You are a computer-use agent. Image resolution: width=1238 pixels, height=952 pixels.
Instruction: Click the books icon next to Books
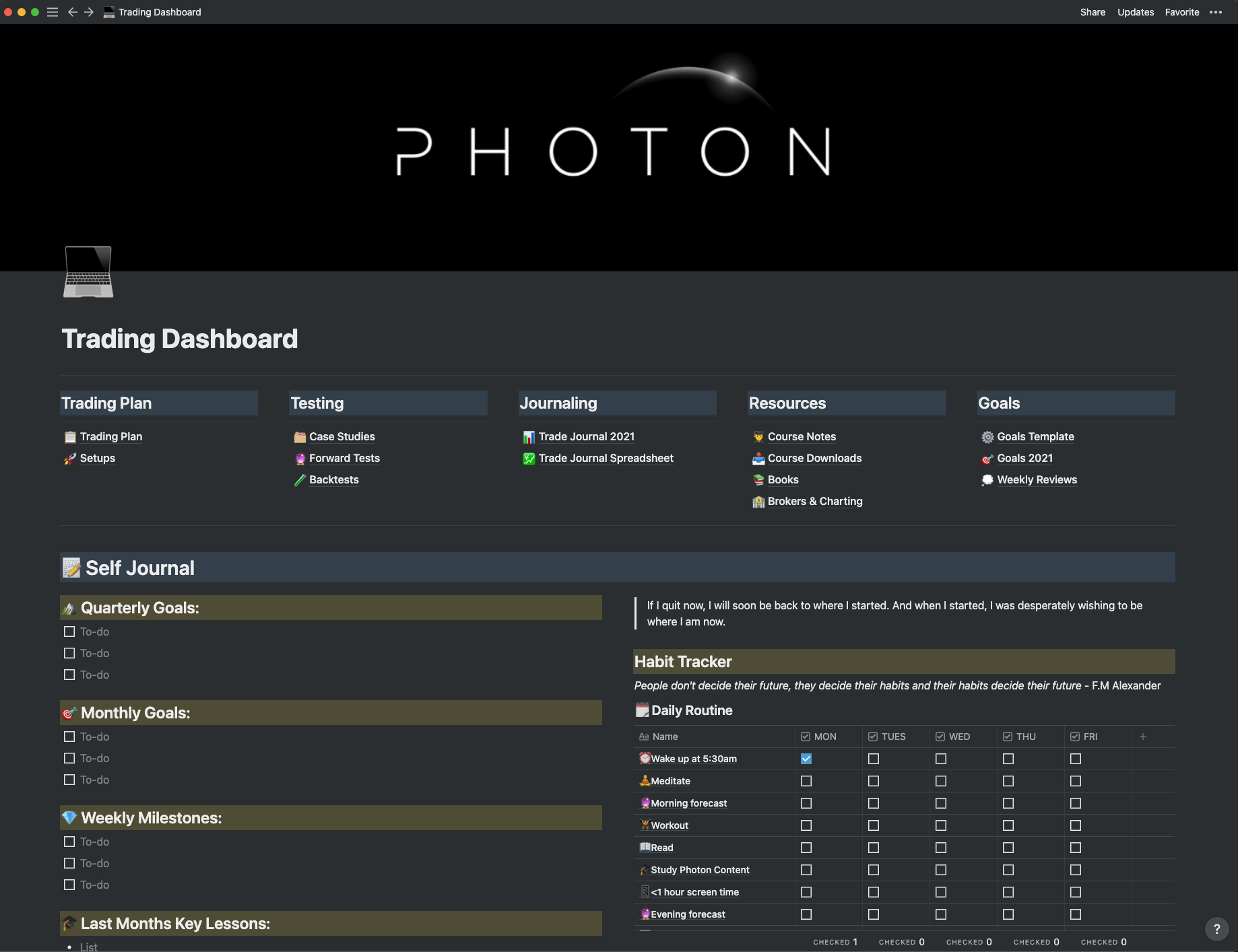coord(757,480)
